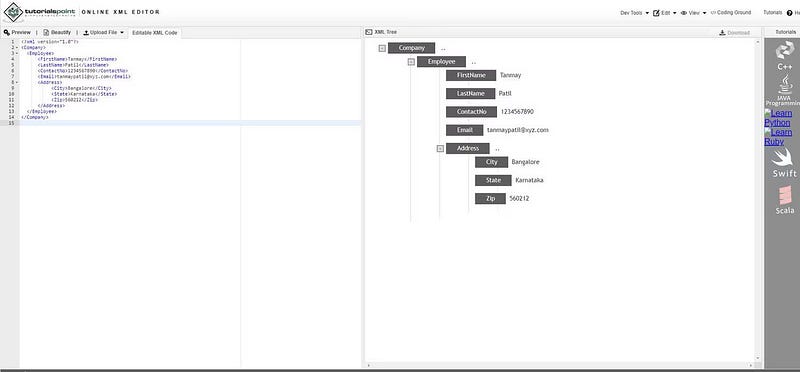Screen dimensions: 800x372
Task: Click the Download button
Action: (x=734, y=33)
